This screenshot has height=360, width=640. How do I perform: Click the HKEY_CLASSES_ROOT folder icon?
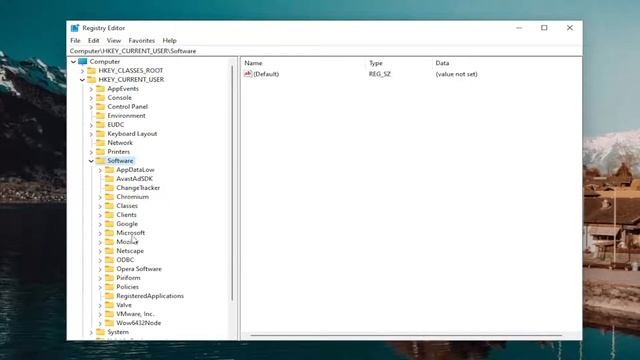(91, 71)
